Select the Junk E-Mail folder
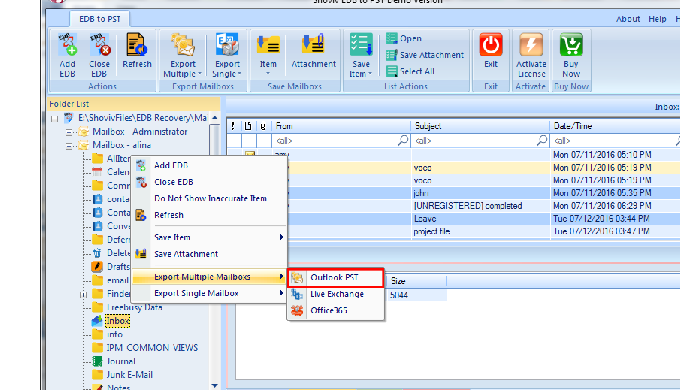 [x=130, y=375]
